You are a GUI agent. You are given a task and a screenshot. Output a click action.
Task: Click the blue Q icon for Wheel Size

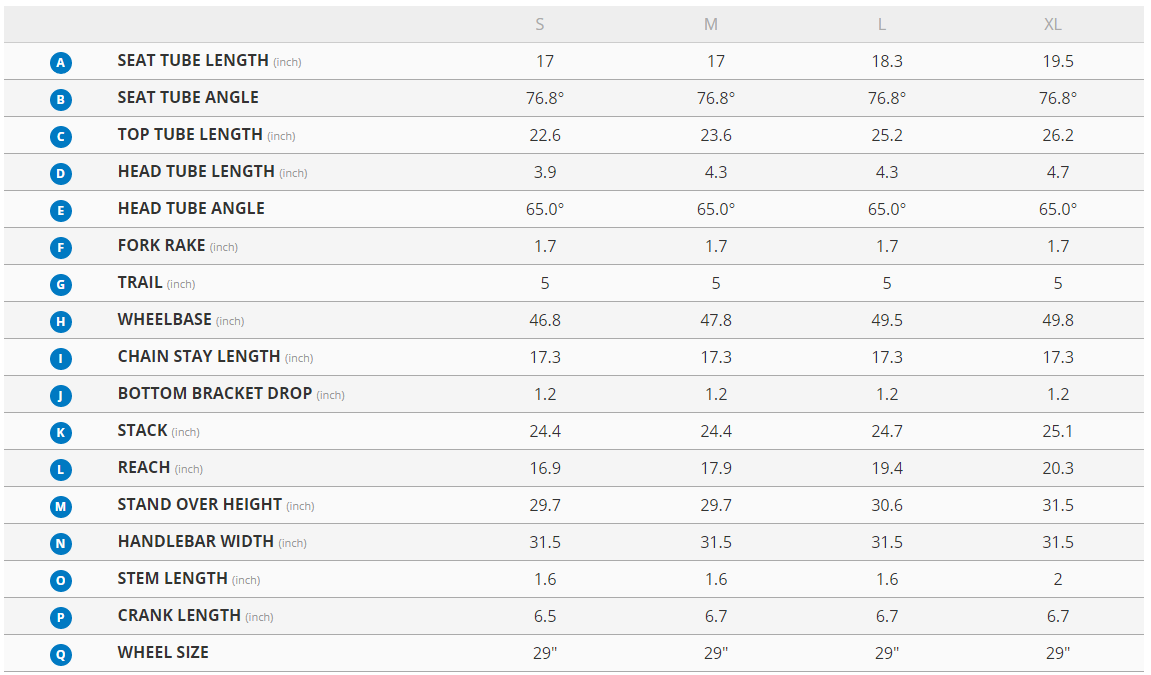pyautogui.click(x=61, y=654)
